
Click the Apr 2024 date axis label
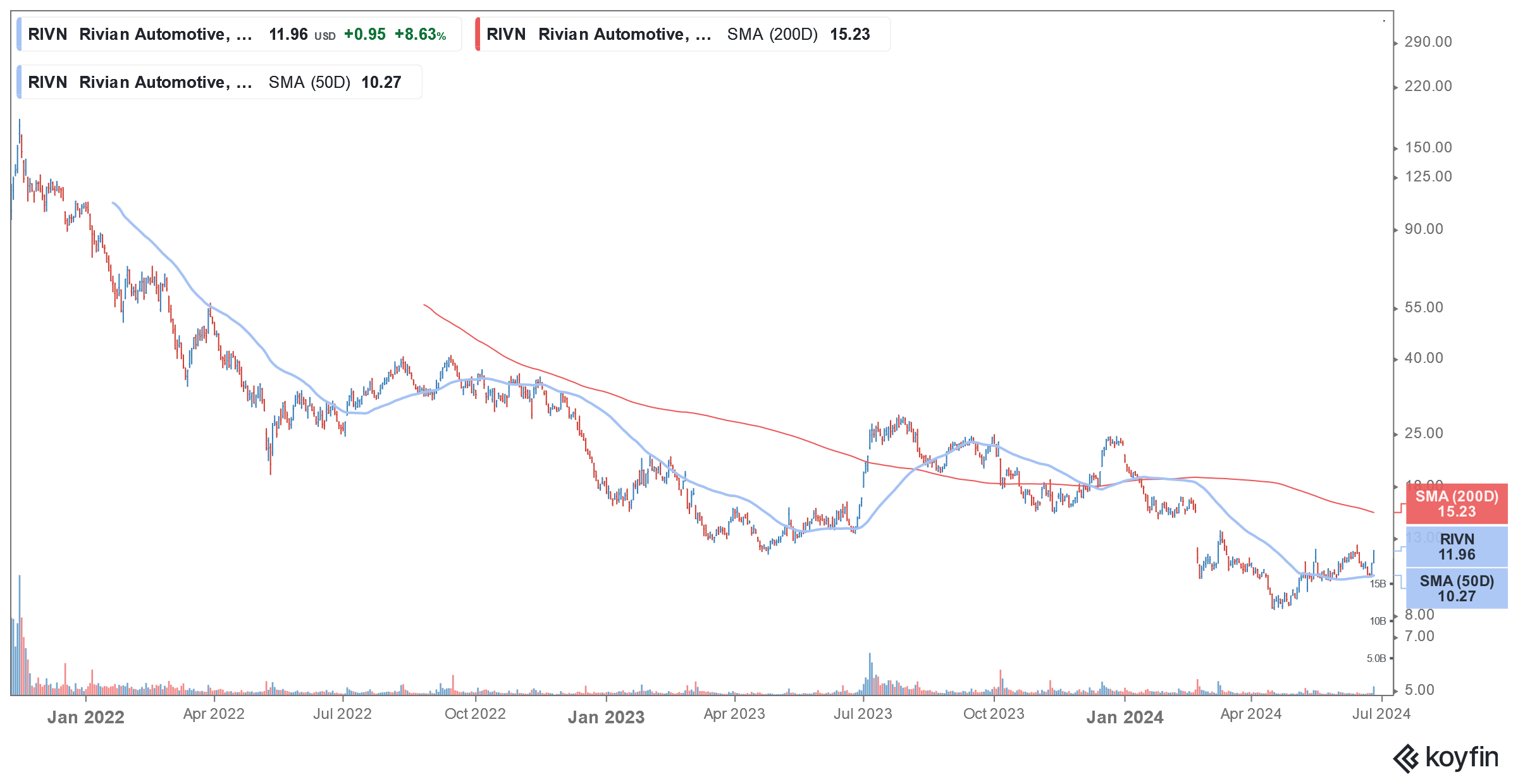1250,714
